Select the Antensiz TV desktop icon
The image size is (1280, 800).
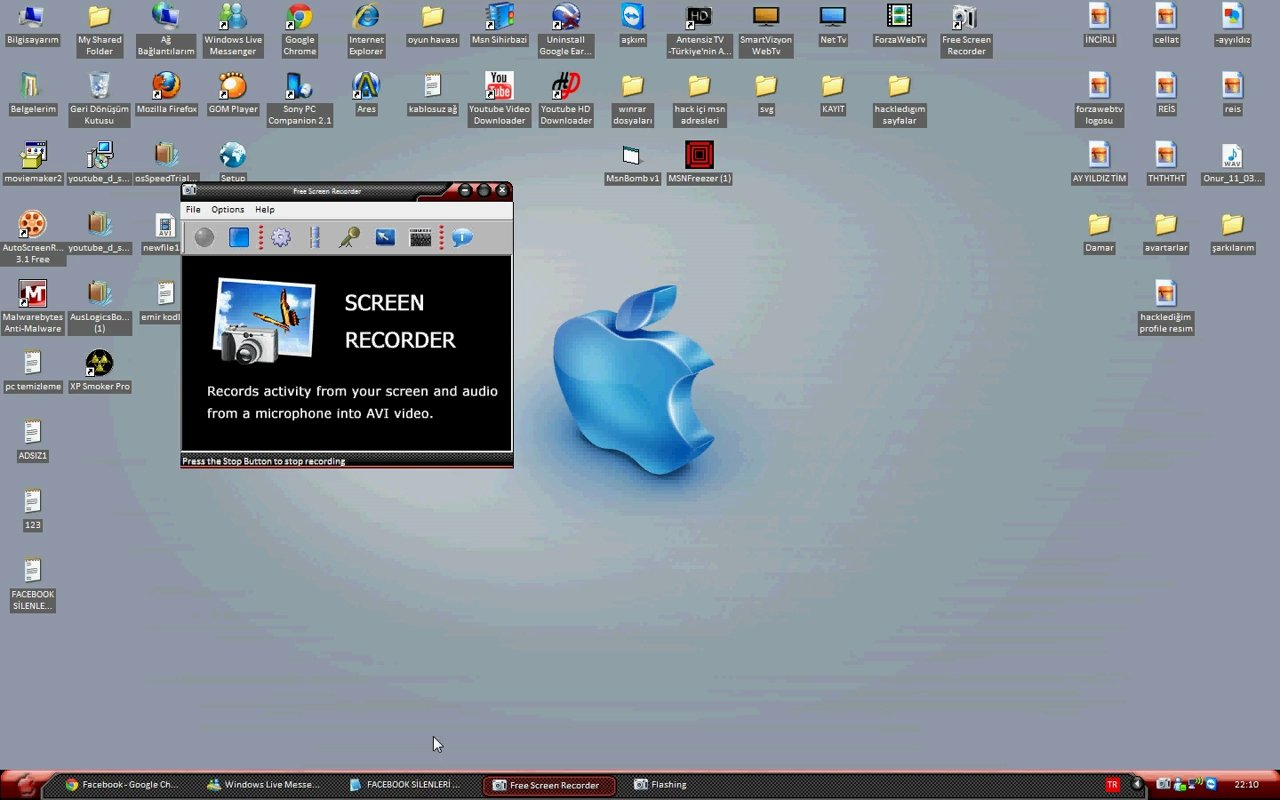699,30
